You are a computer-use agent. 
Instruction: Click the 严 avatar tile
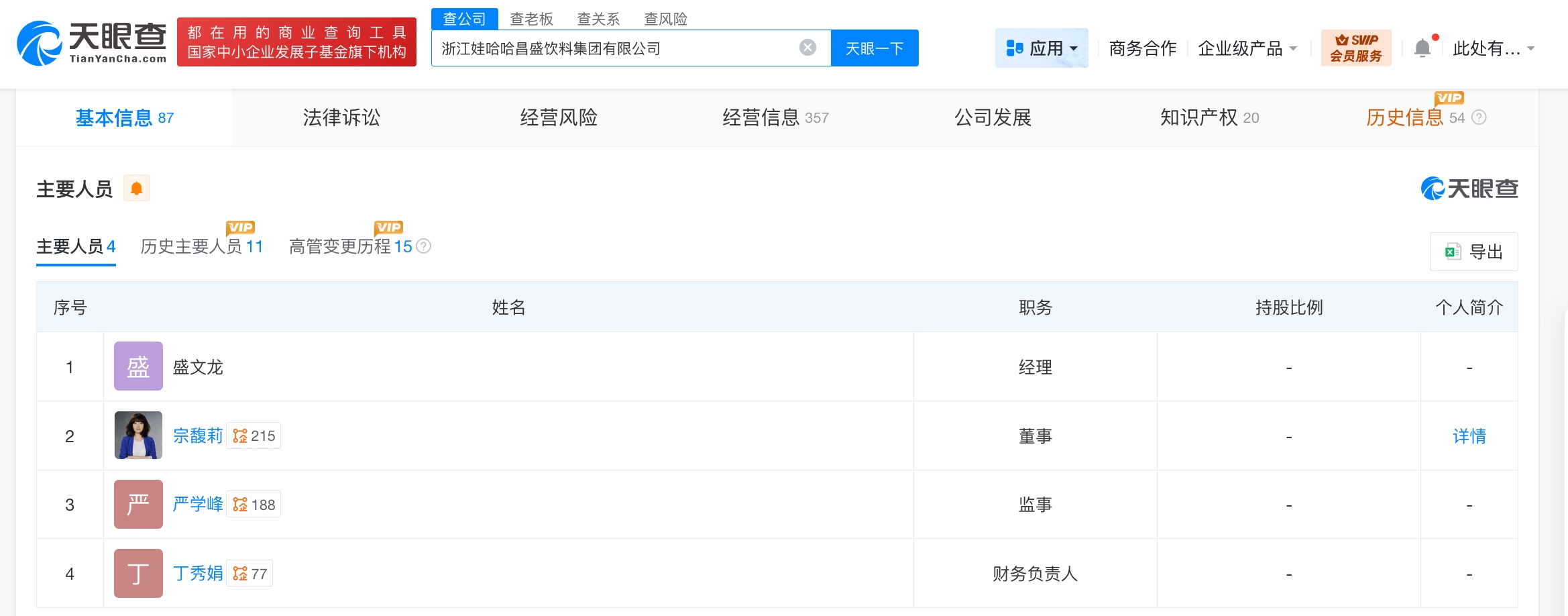click(138, 504)
